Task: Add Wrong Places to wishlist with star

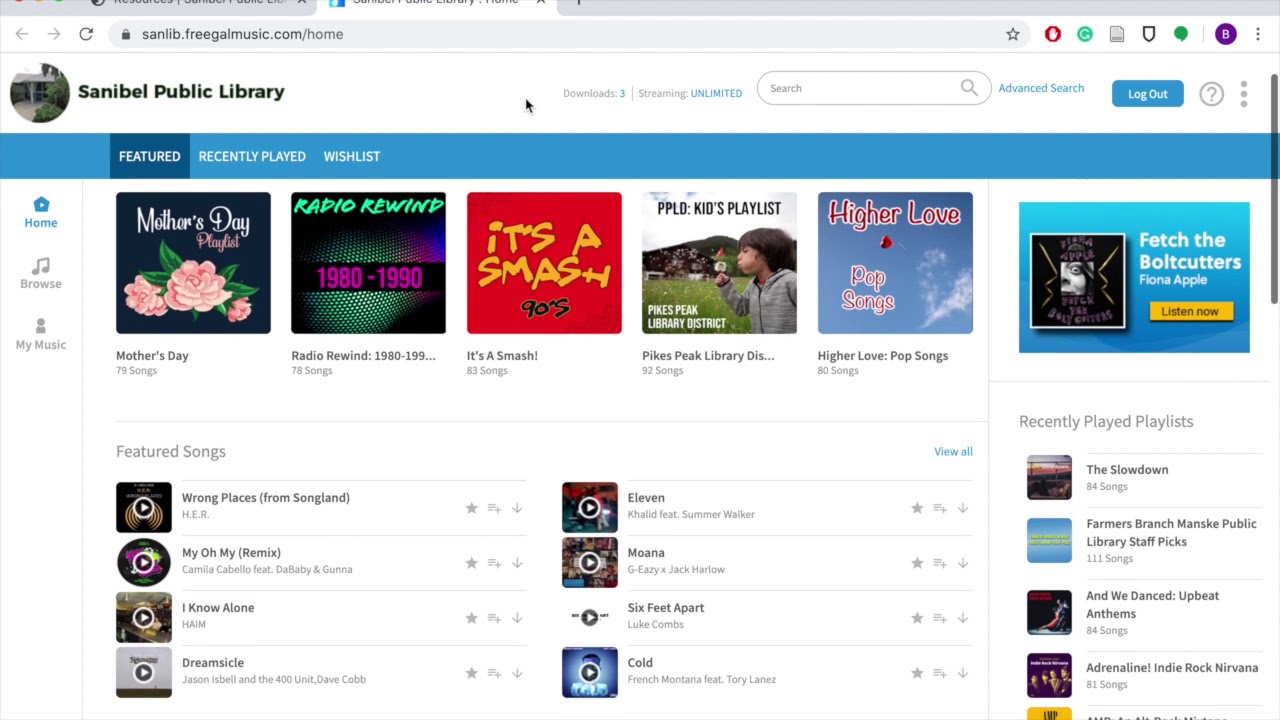Action: coord(471,508)
